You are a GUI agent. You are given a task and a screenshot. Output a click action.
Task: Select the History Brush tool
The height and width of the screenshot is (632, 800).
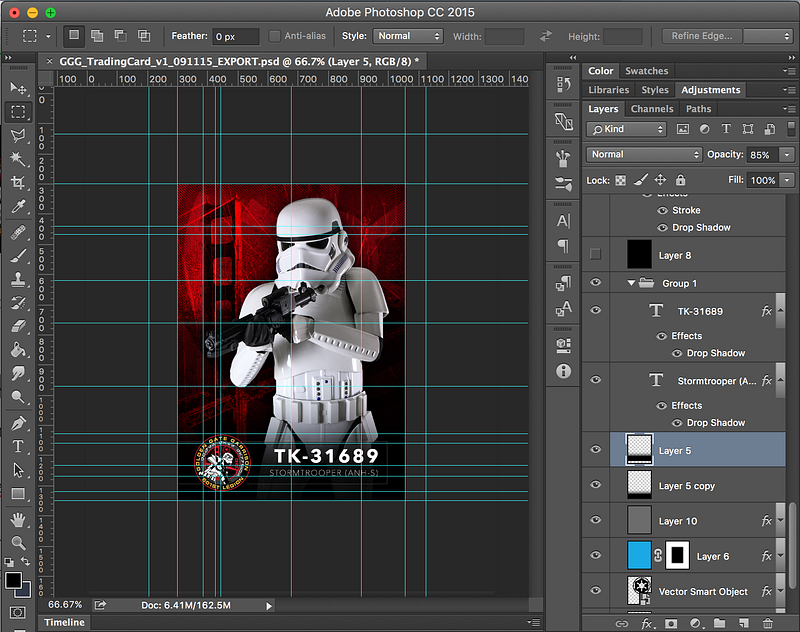18,302
